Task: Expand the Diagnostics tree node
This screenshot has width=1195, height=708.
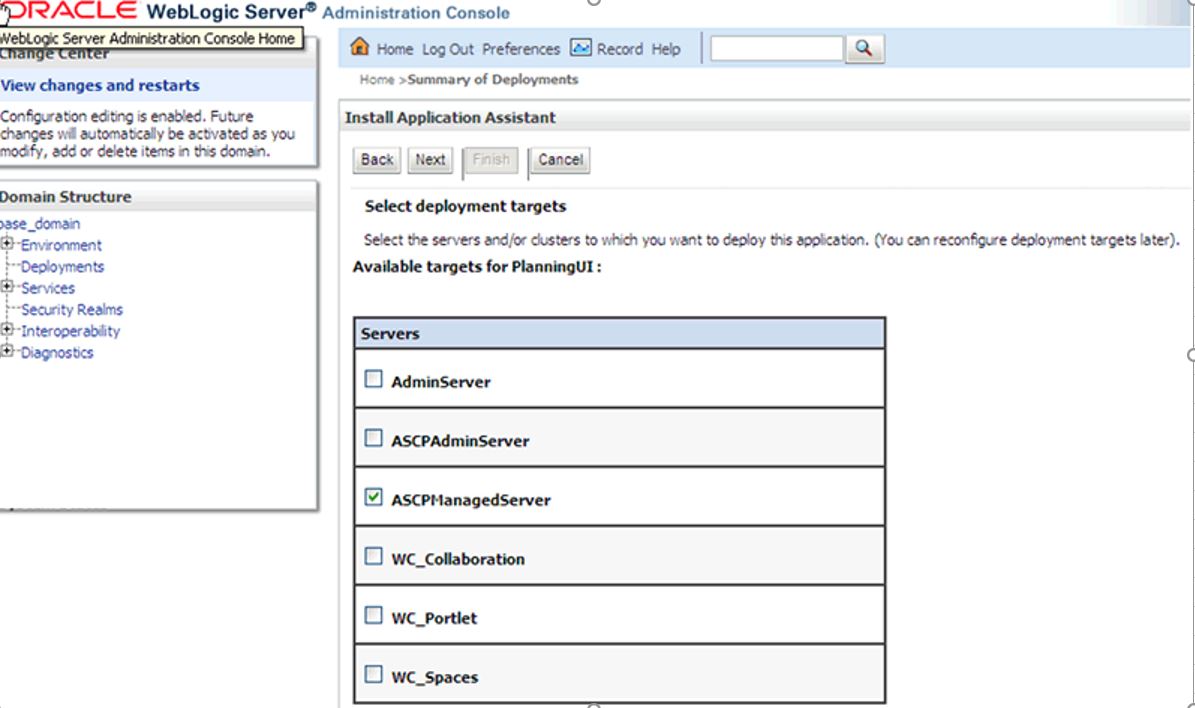Action: (7, 351)
